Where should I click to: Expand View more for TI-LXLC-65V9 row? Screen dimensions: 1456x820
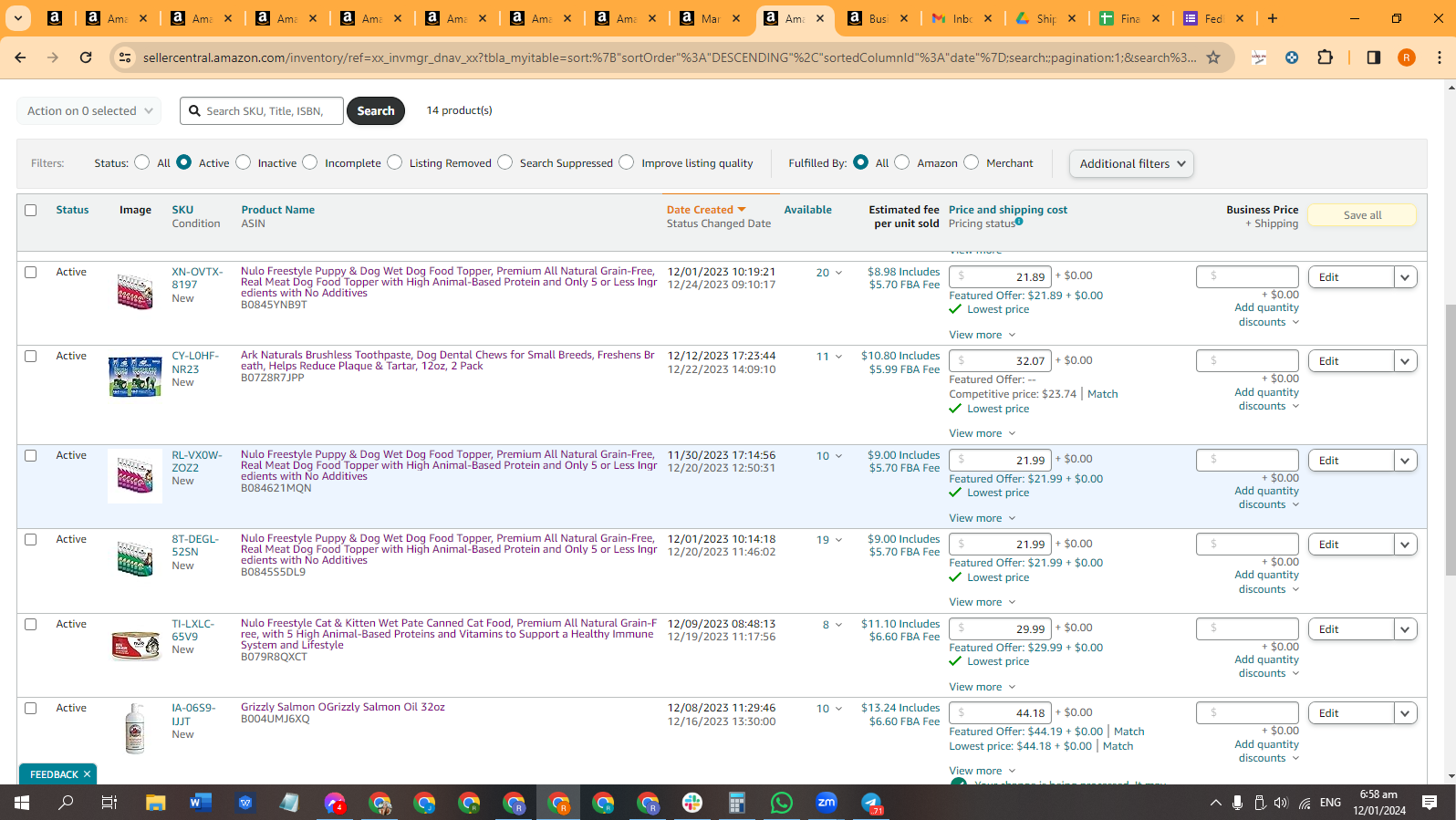pos(983,687)
